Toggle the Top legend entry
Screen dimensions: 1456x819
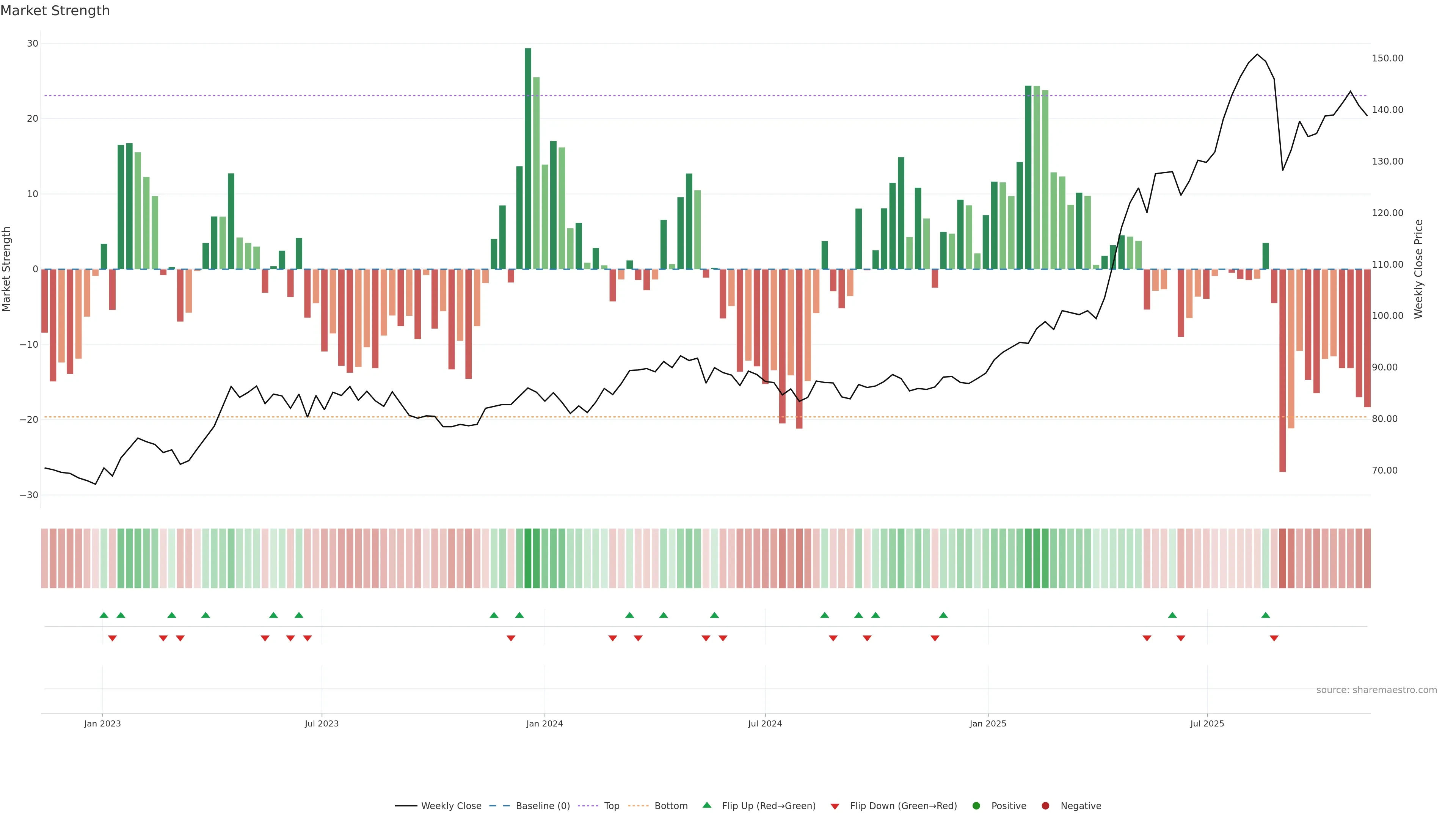click(612, 806)
